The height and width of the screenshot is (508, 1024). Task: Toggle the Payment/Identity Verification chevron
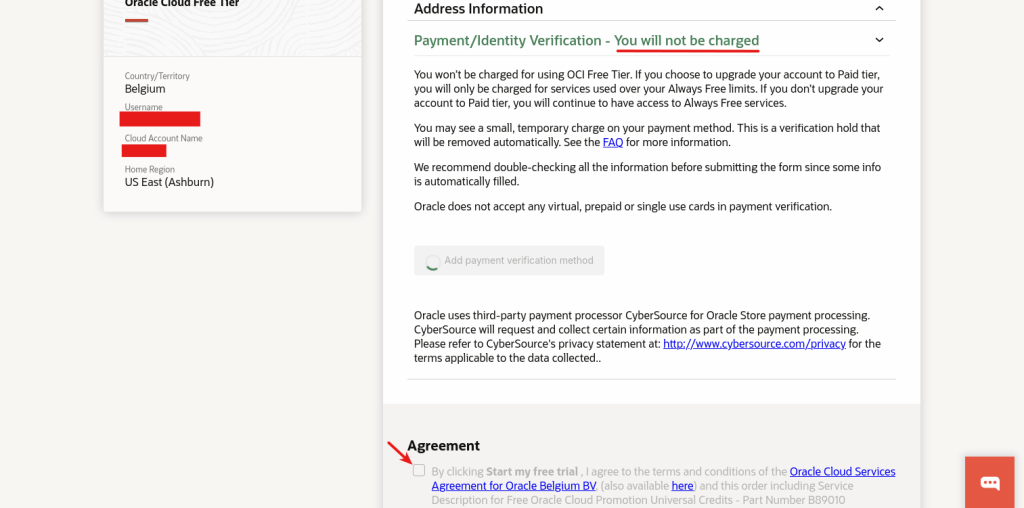tap(879, 40)
